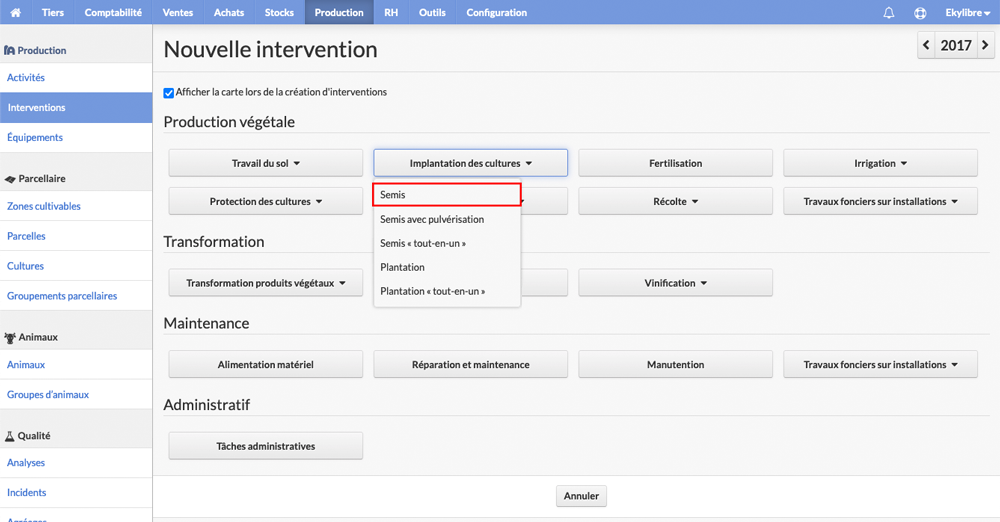Viewport: 1000px width, 522px height.
Task: Open the Stocks menu
Action: pyautogui.click(x=279, y=12)
